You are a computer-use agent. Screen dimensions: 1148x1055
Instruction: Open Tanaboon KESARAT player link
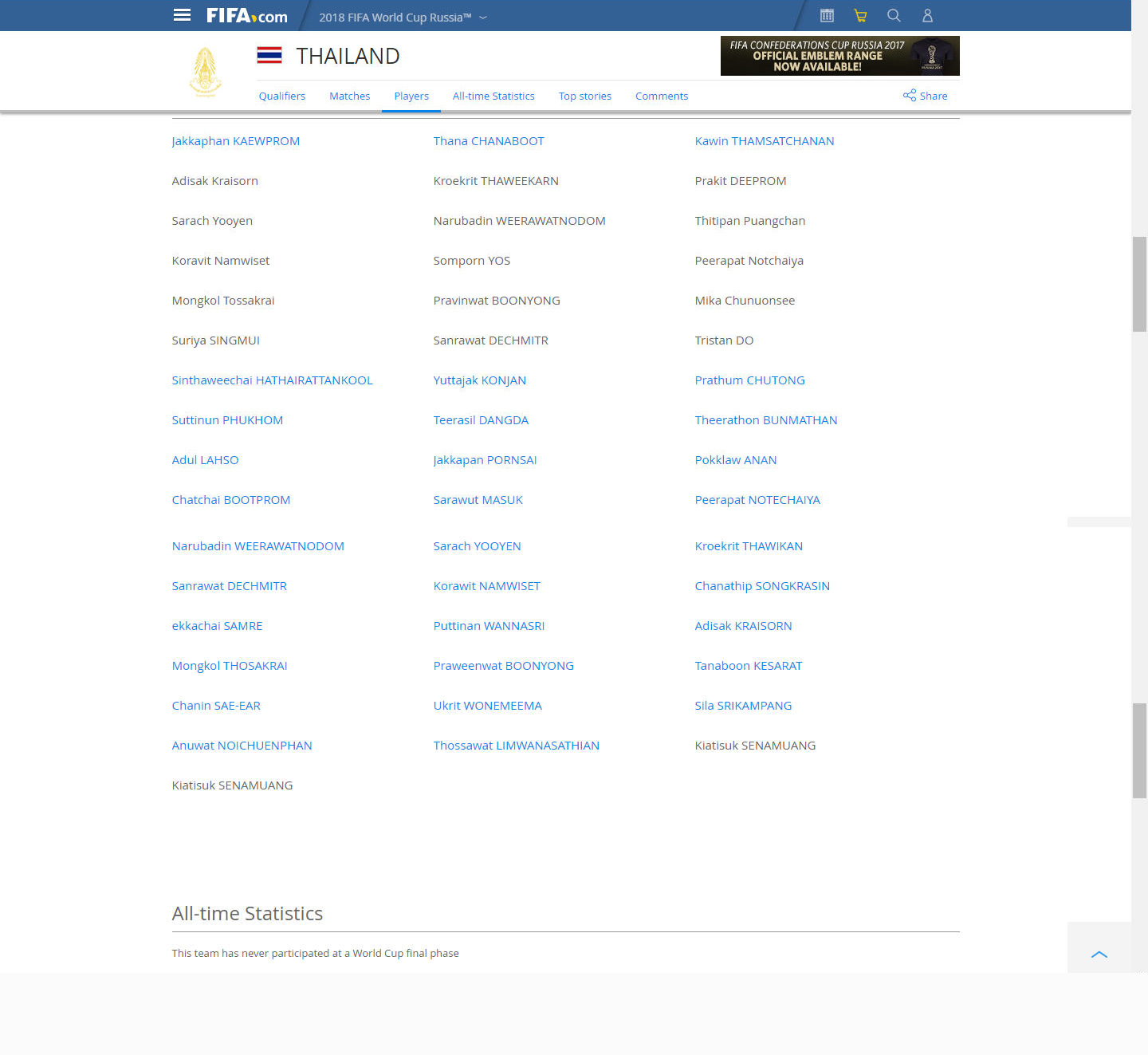pos(749,666)
